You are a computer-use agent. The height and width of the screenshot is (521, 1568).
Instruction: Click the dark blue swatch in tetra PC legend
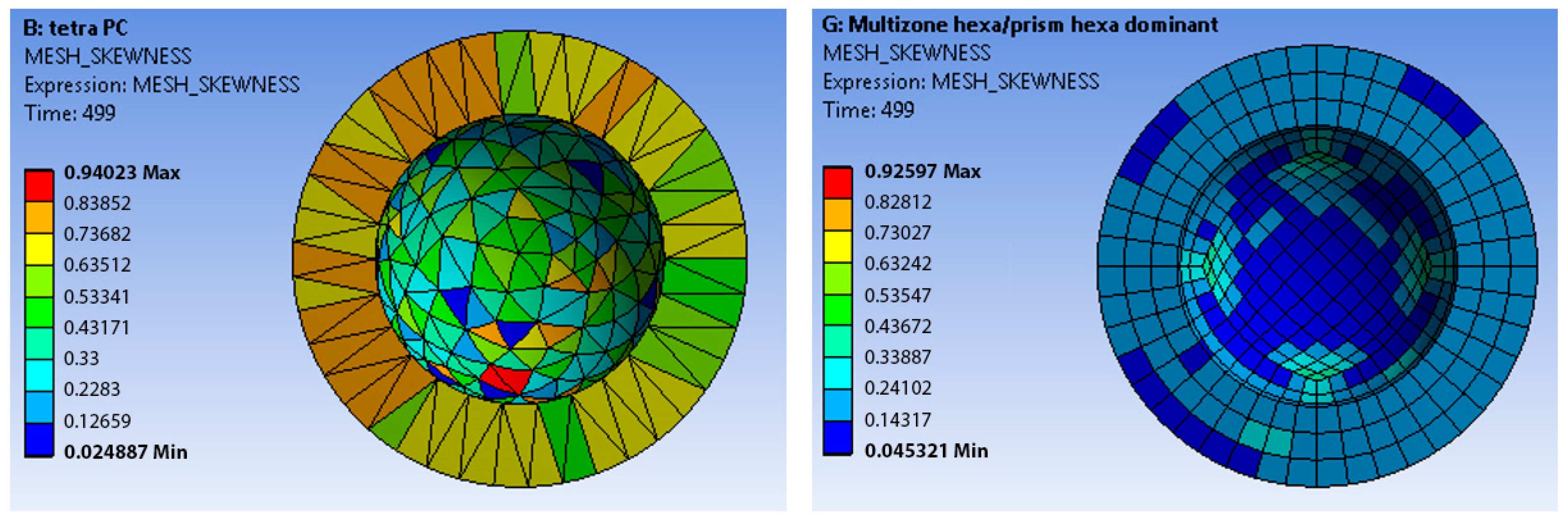[x=39, y=439]
